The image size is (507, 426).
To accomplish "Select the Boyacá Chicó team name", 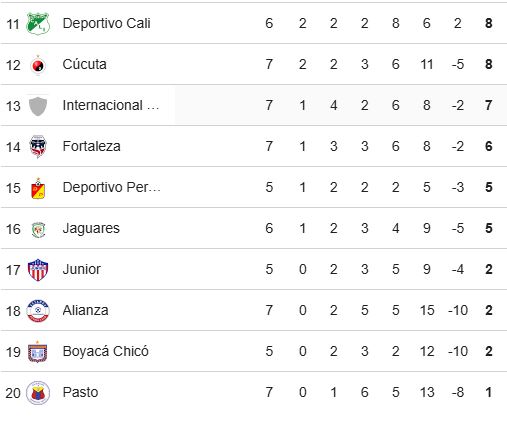I will 106,351.
